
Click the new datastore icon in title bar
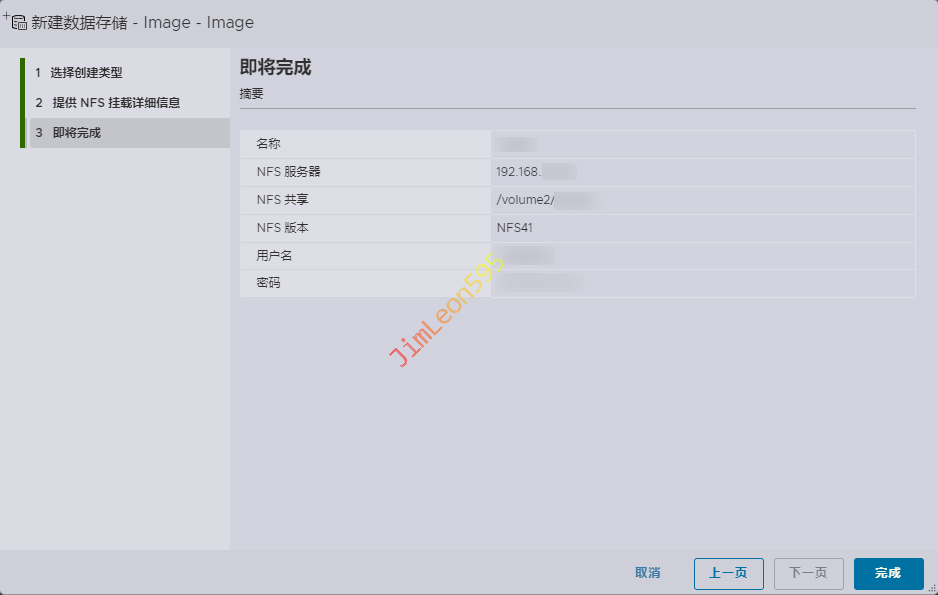16,21
